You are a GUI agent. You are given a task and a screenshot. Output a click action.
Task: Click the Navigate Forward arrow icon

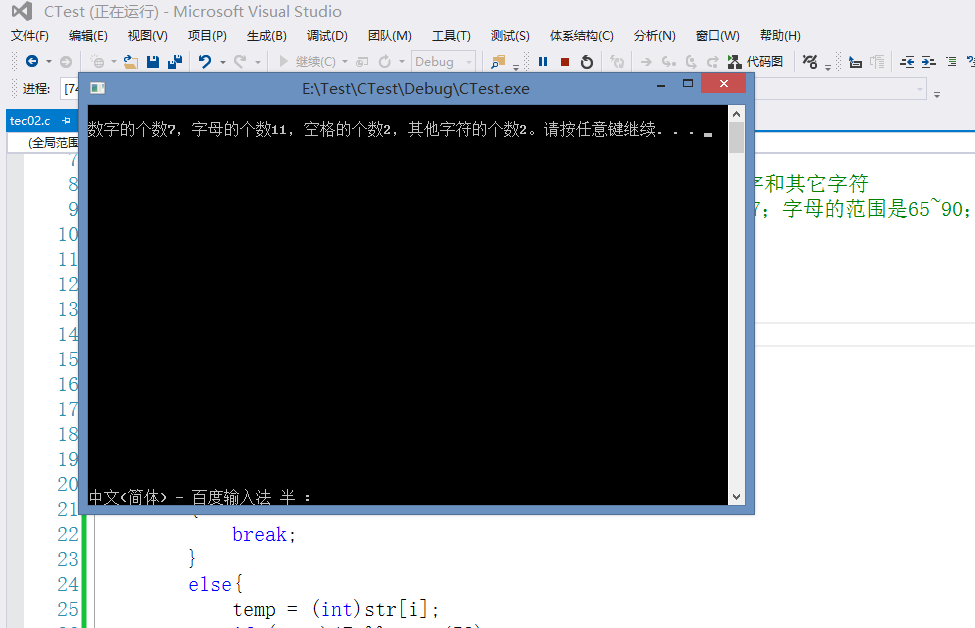[x=65, y=62]
